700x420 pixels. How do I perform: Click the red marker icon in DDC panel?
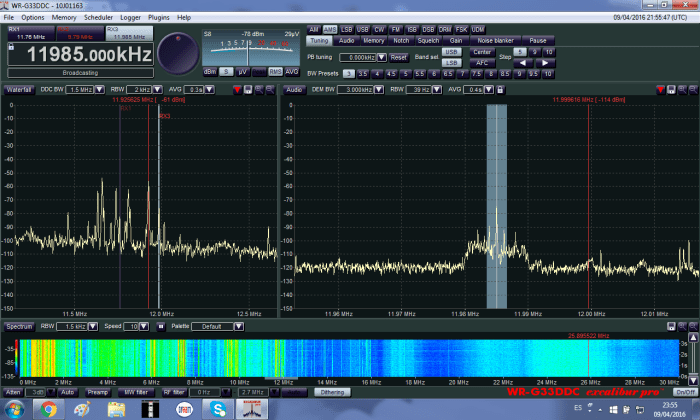237,90
